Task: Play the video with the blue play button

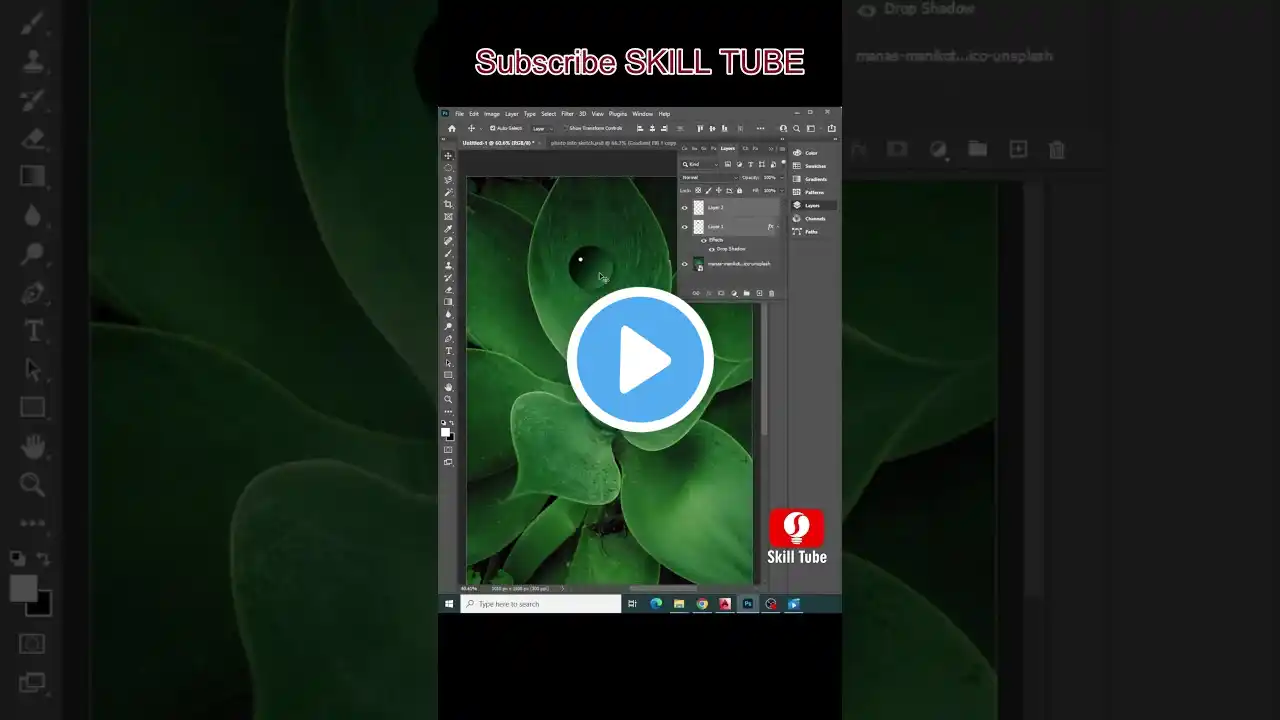Action: pos(640,360)
